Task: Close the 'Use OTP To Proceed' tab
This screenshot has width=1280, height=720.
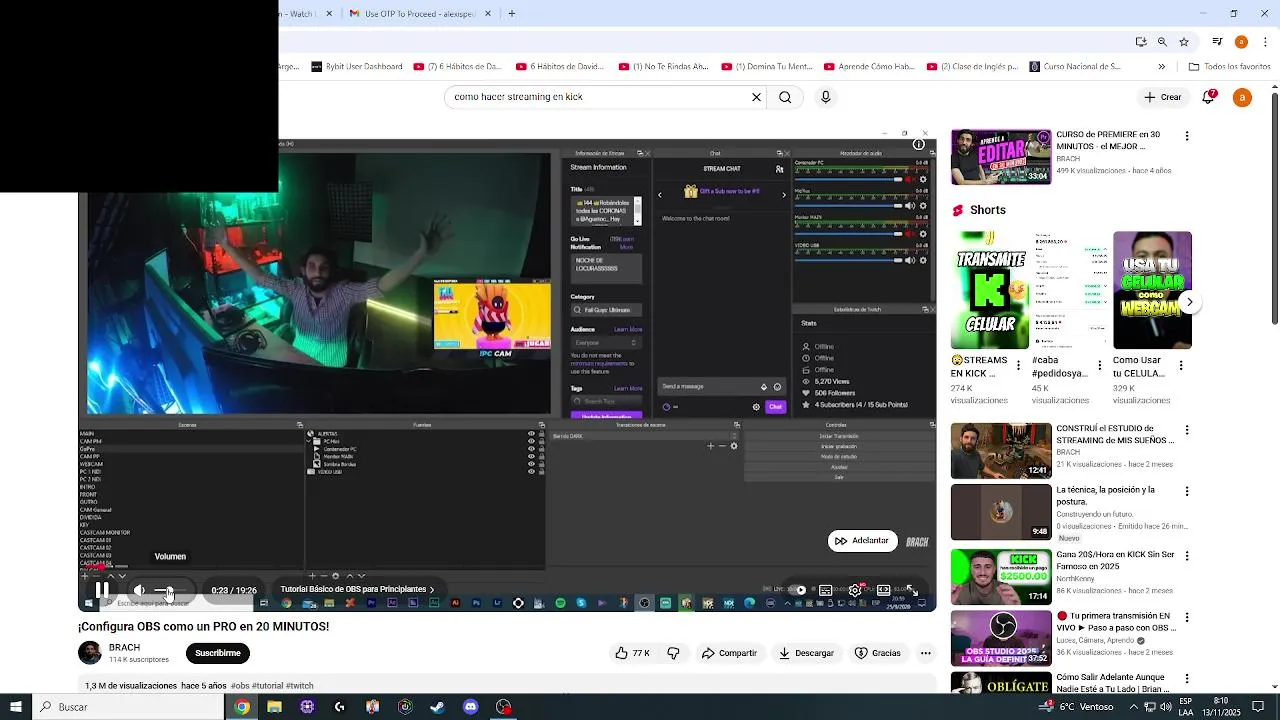Action: tap(487, 14)
